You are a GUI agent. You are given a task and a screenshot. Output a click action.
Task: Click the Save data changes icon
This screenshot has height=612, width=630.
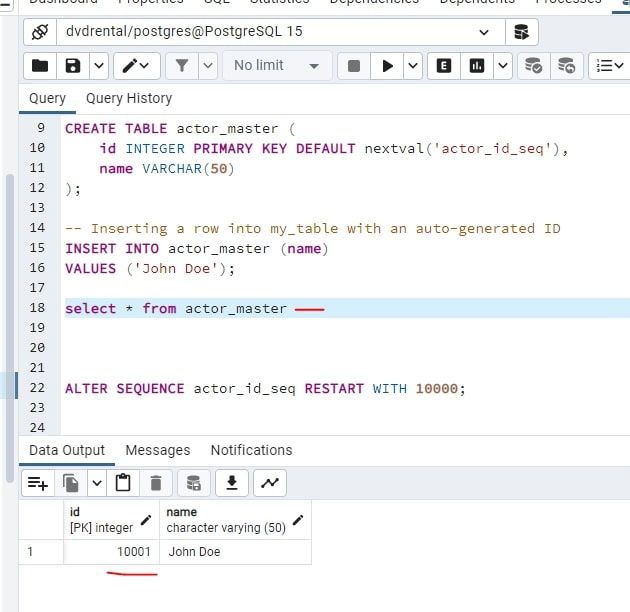tap(194, 483)
